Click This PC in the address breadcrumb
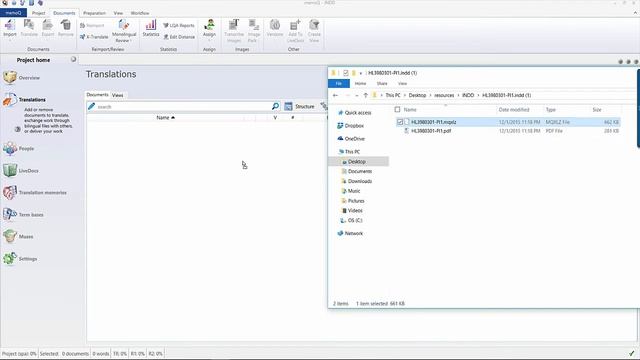 (393, 95)
